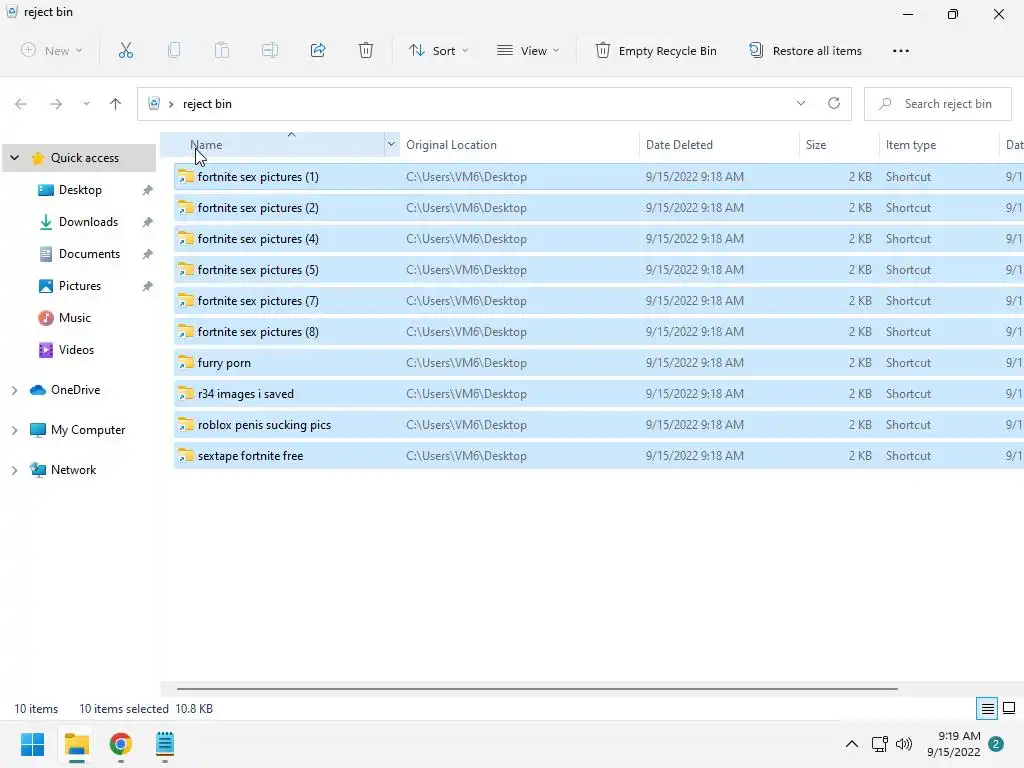The height and width of the screenshot is (768, 1024).
Task: Select Desktop in Quick access
Action: click(x=80, y=190)
